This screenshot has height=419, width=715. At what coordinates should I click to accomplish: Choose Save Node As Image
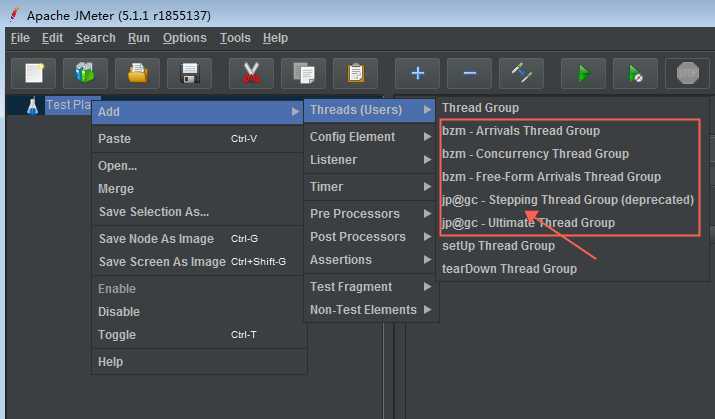[198, 238]
